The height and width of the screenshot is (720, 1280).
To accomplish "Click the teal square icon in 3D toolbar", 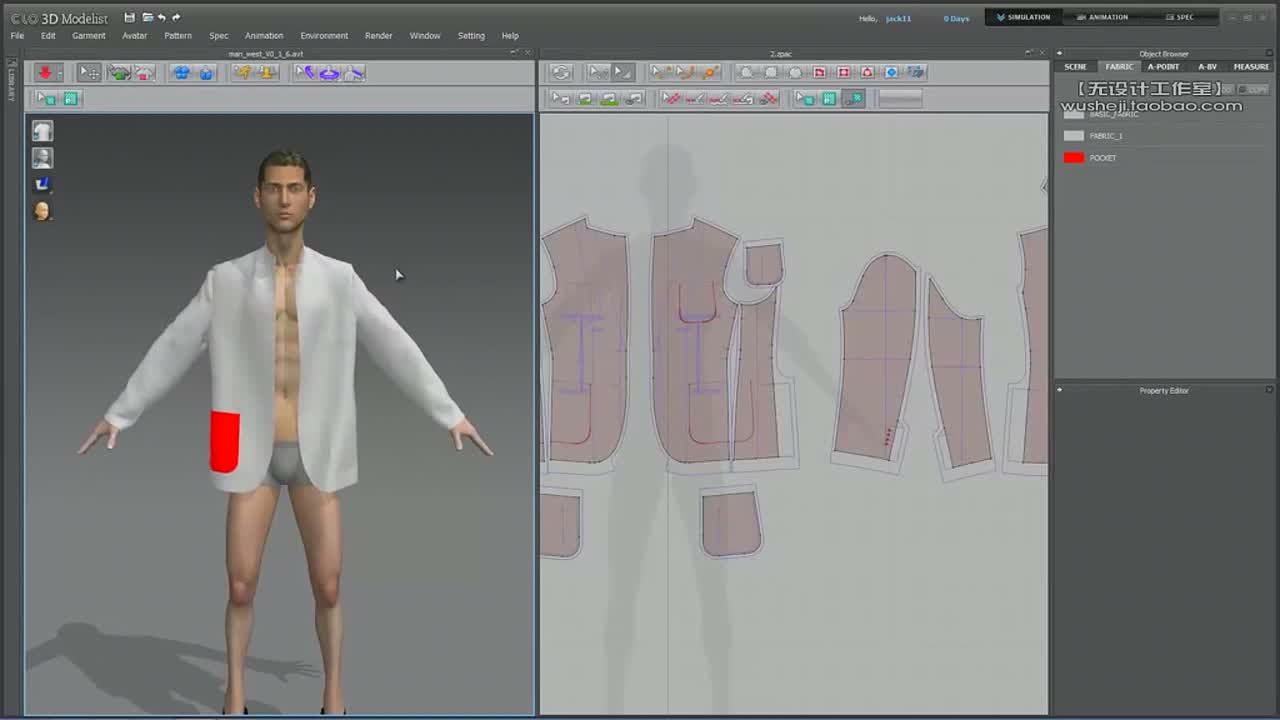I will (x=70, y=98).
